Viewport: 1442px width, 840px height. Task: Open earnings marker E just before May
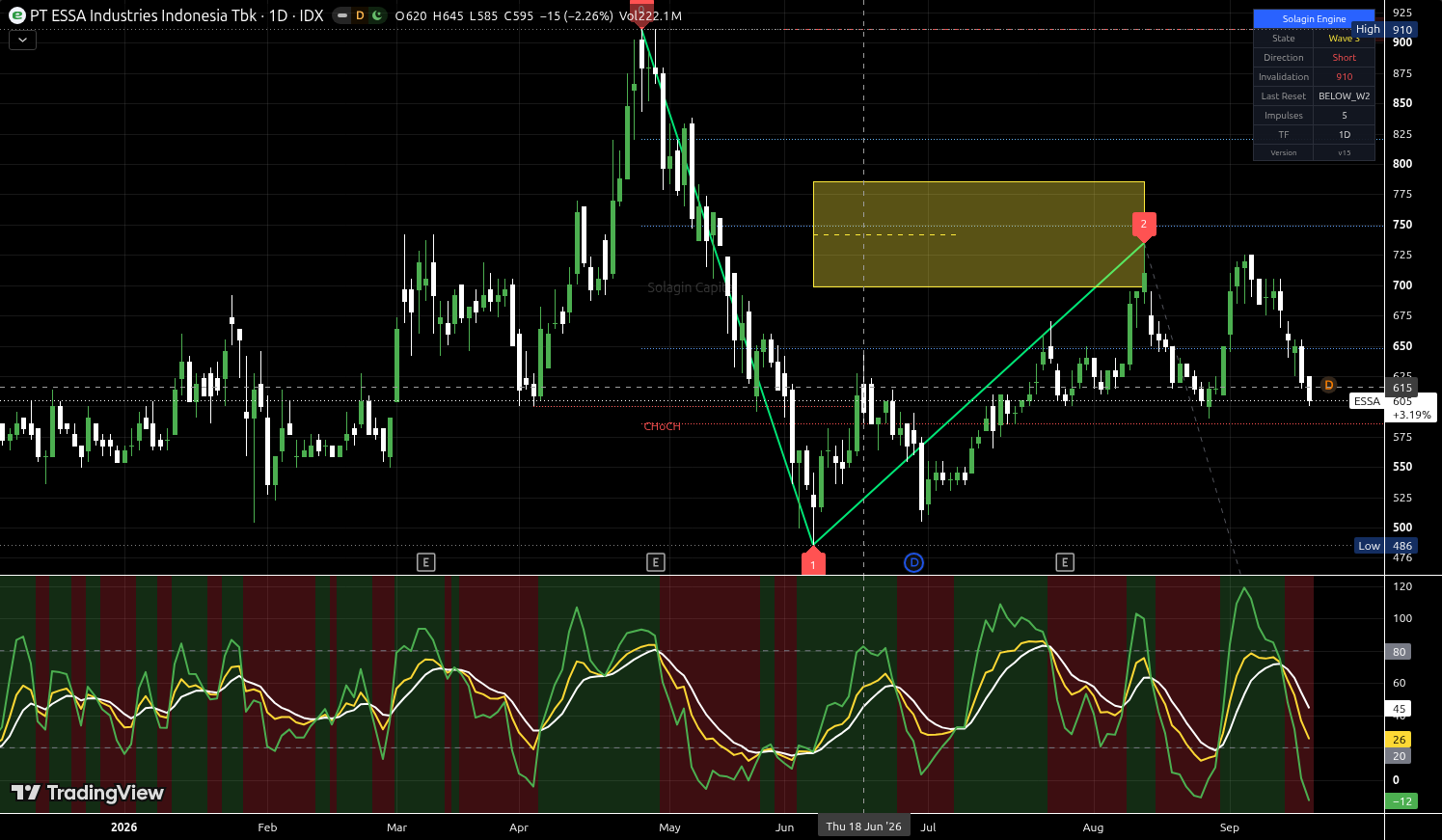[656, 561]
